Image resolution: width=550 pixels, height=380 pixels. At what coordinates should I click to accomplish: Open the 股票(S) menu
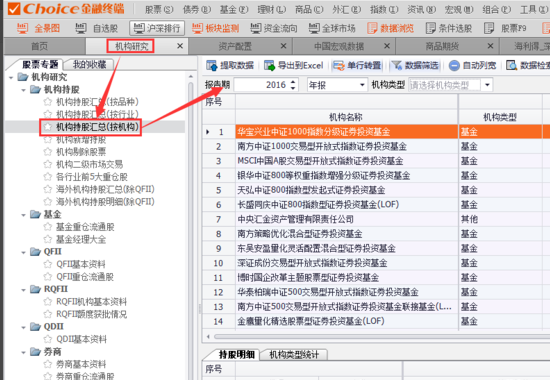[159, 9]
